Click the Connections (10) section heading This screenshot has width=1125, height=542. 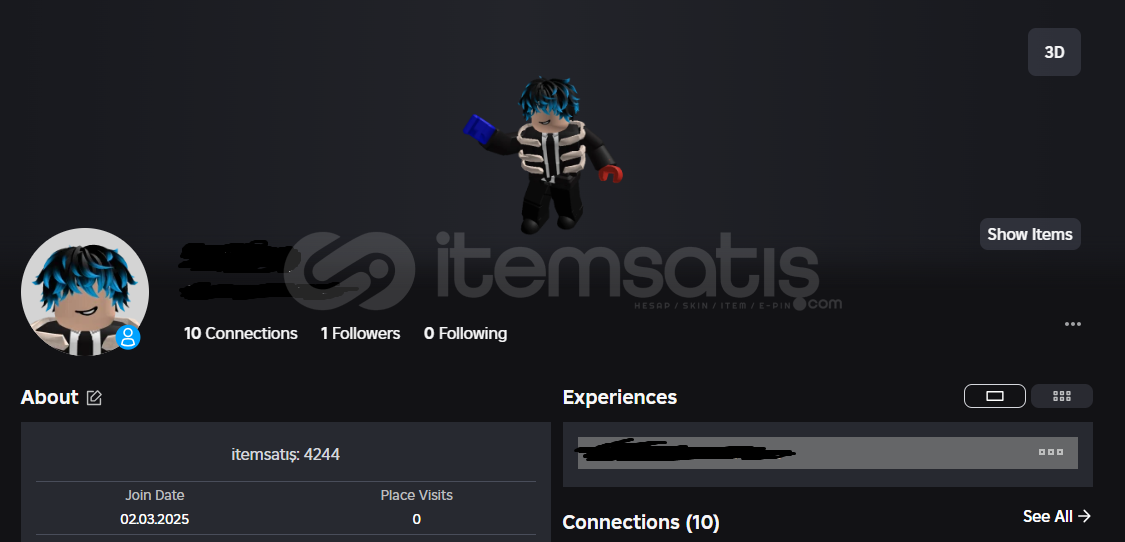(x=641, y=522)
